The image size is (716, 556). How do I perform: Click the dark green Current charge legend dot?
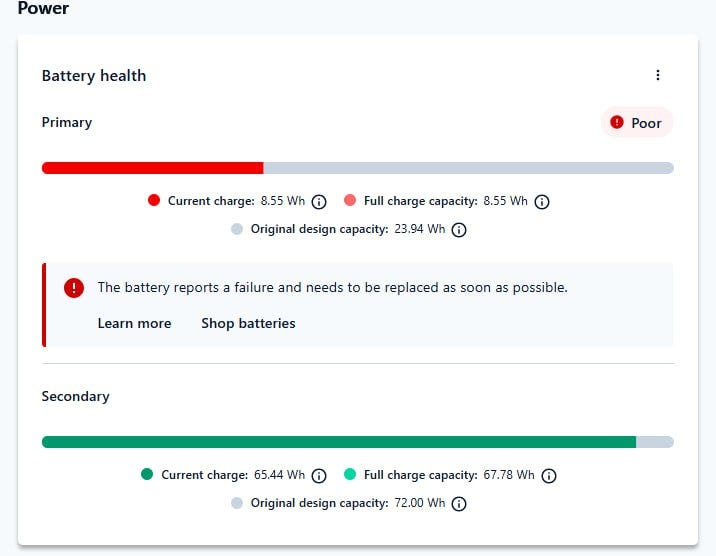(x=147, y=474)
